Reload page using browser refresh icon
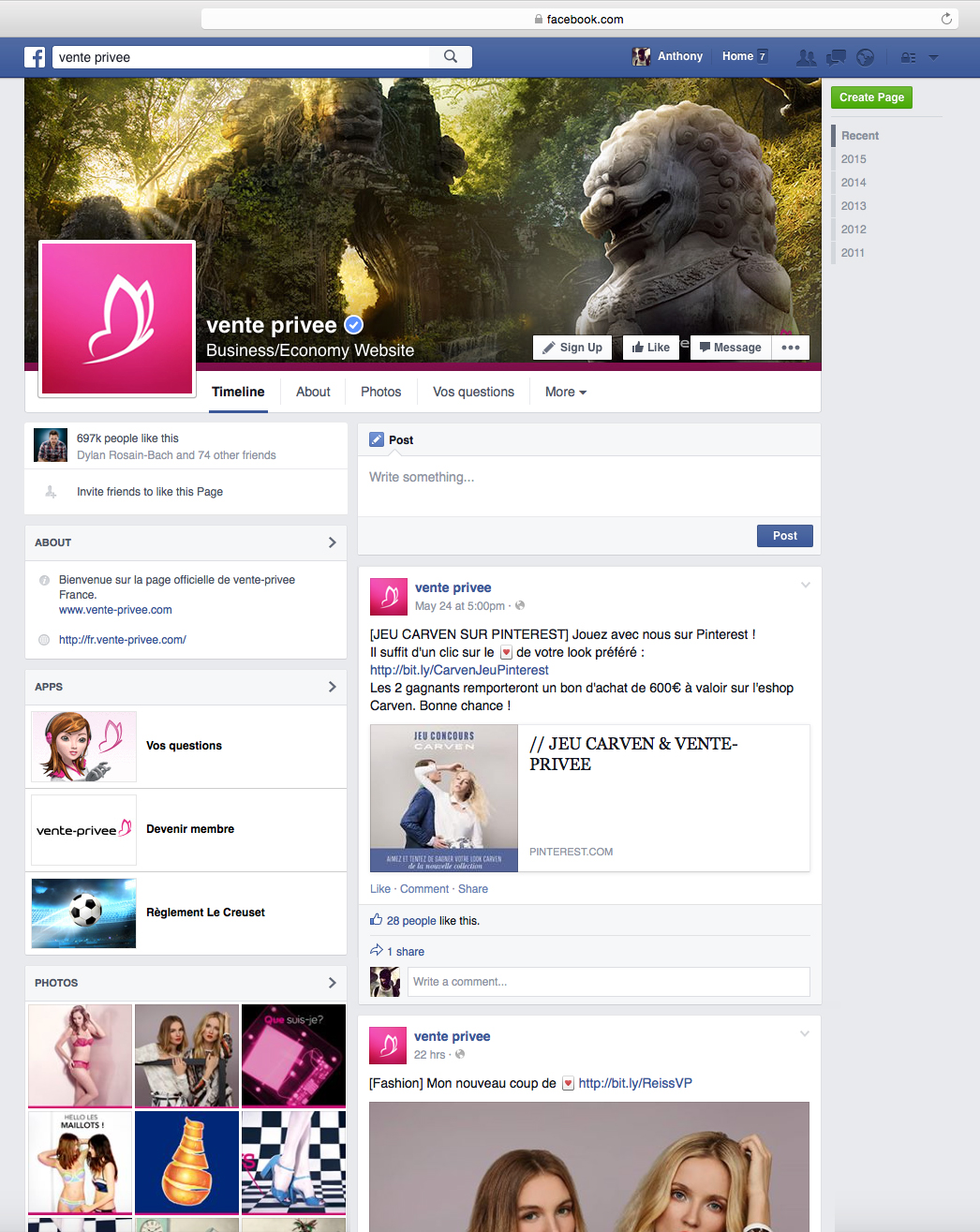980x1232 pixels. click(946, 19)
